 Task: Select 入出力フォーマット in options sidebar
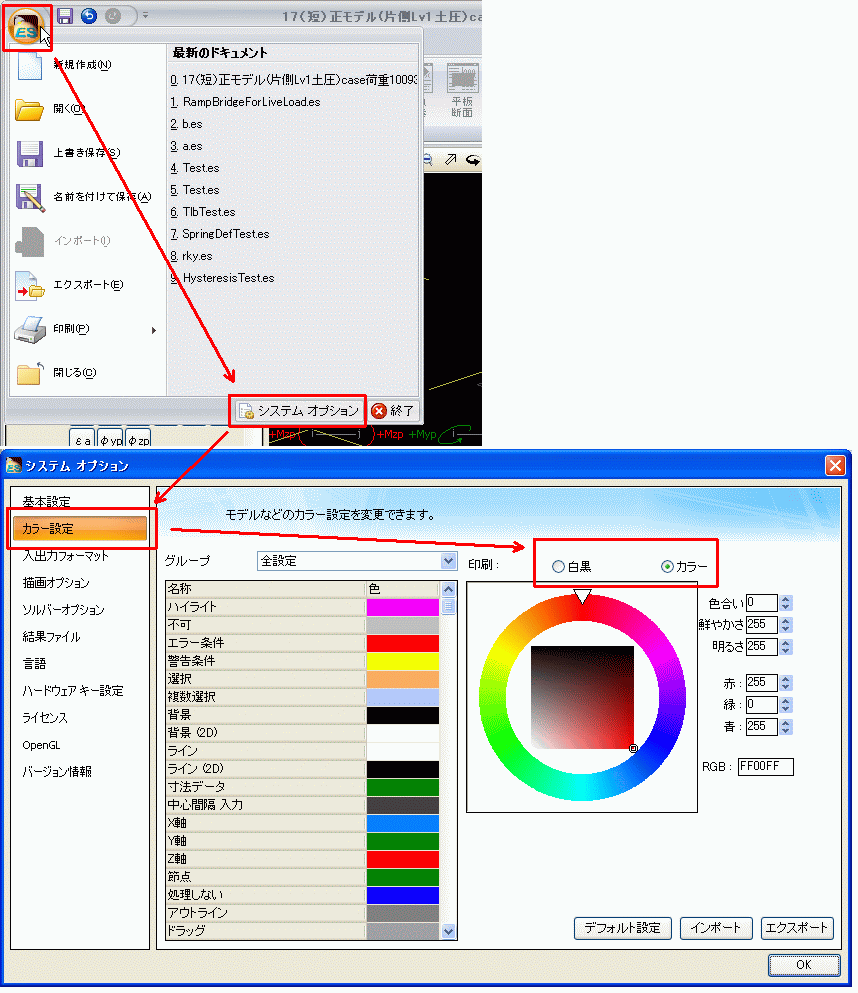[x=66, y=555]
